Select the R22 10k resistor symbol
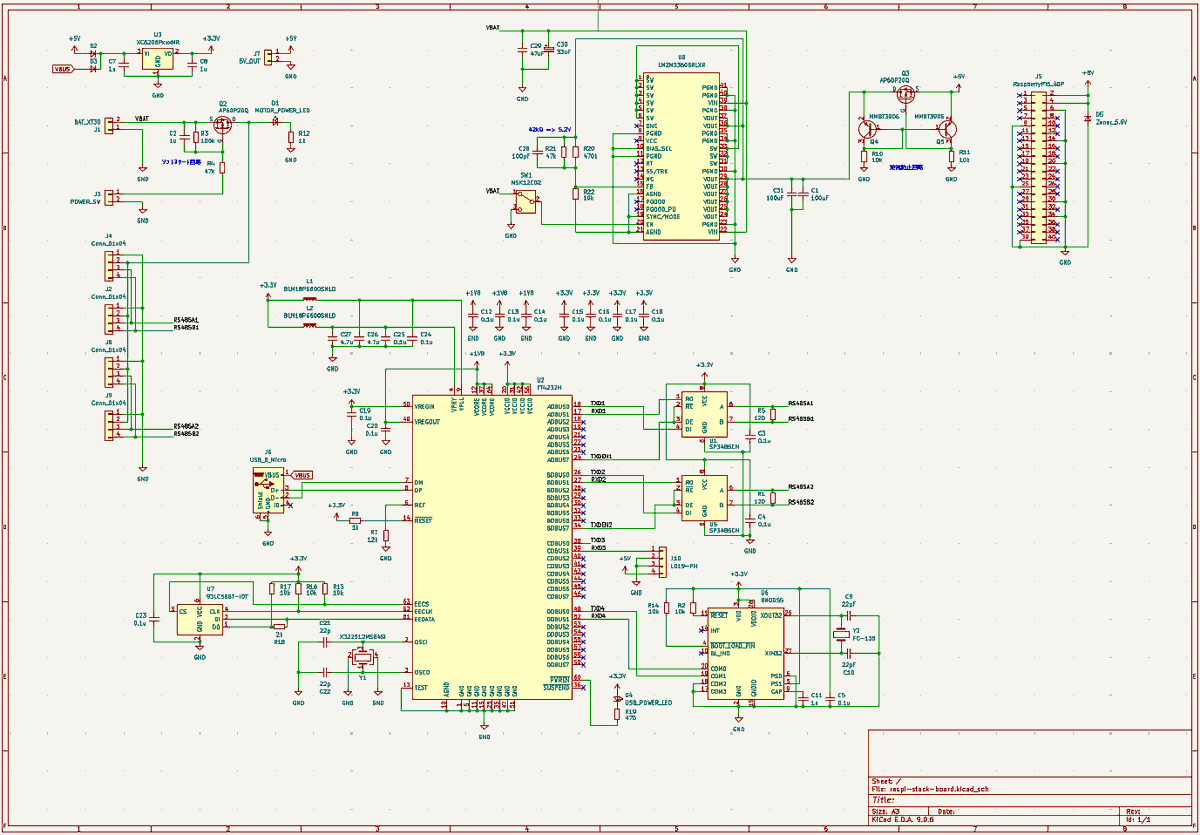The image size is (1200, 835). coord(576,194)
